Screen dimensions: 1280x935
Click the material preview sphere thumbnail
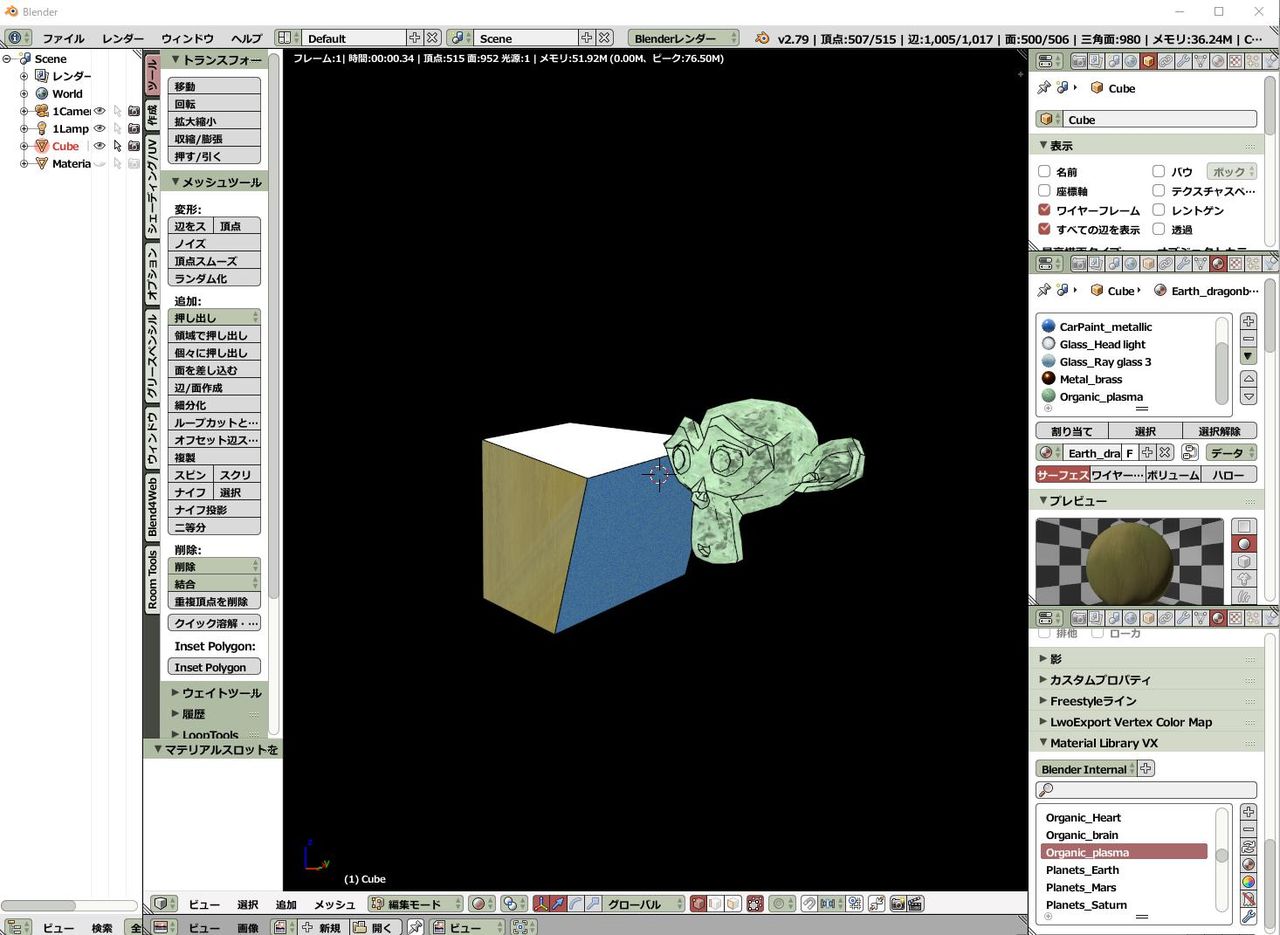click(x=1129, y=560)
